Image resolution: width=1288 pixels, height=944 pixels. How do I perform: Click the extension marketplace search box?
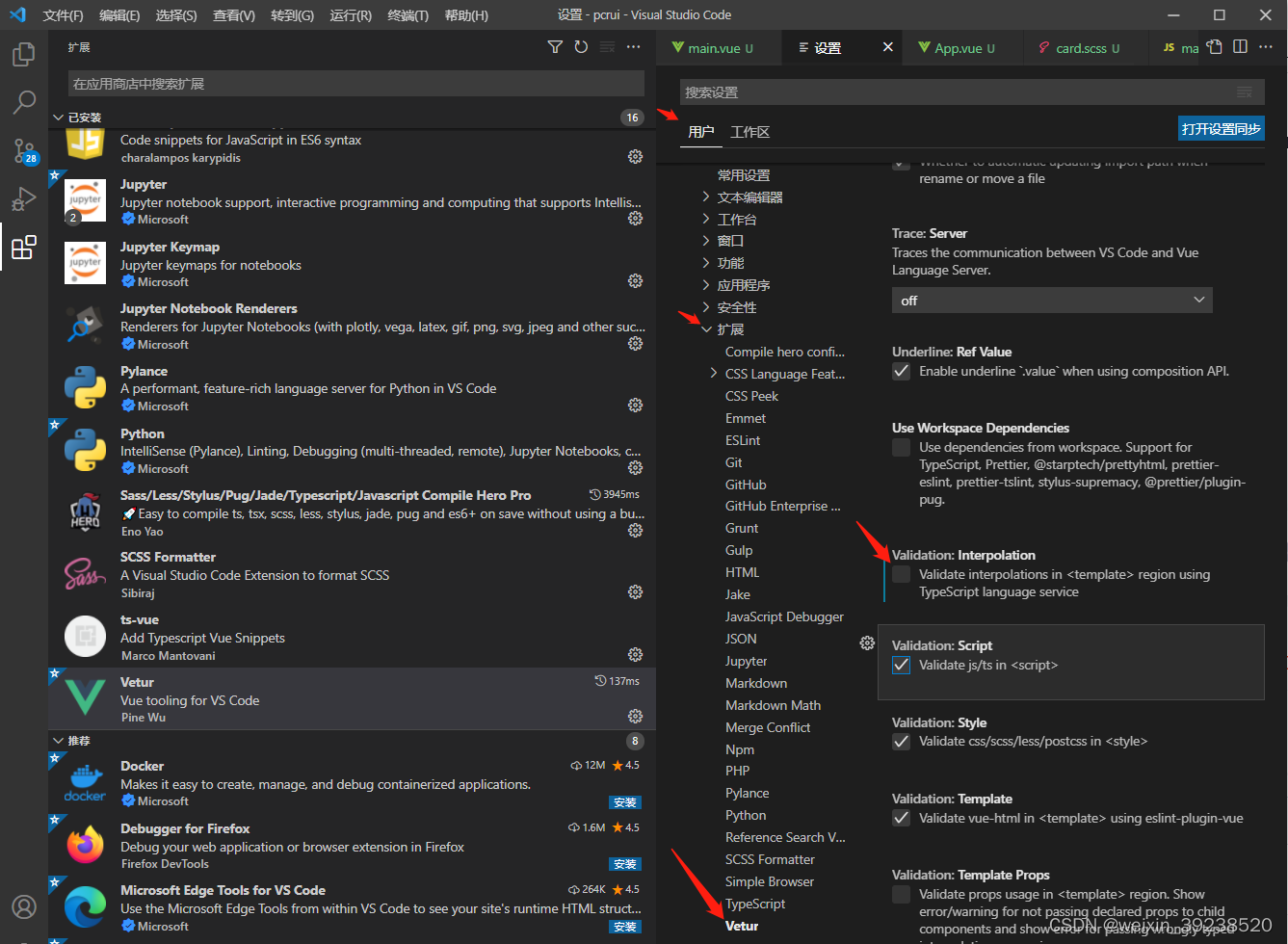point(350,85)
